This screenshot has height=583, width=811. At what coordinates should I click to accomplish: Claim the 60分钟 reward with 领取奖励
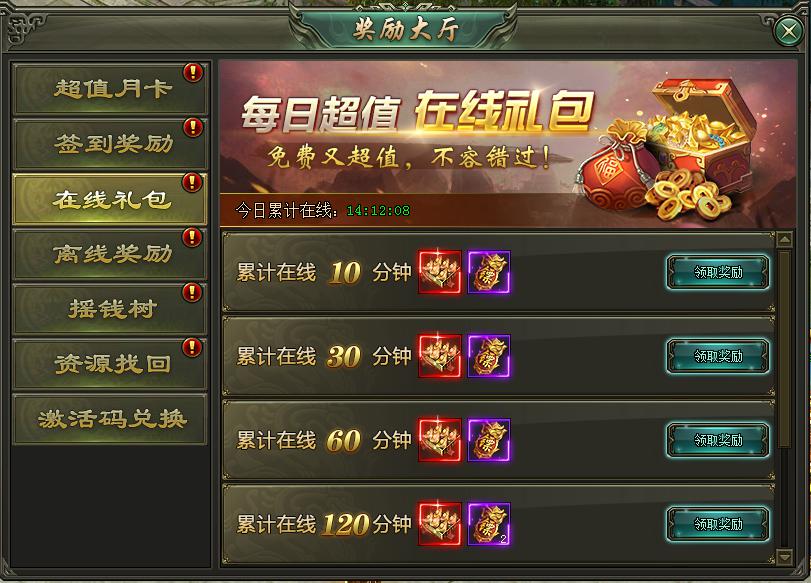click(x=718, y=440)
